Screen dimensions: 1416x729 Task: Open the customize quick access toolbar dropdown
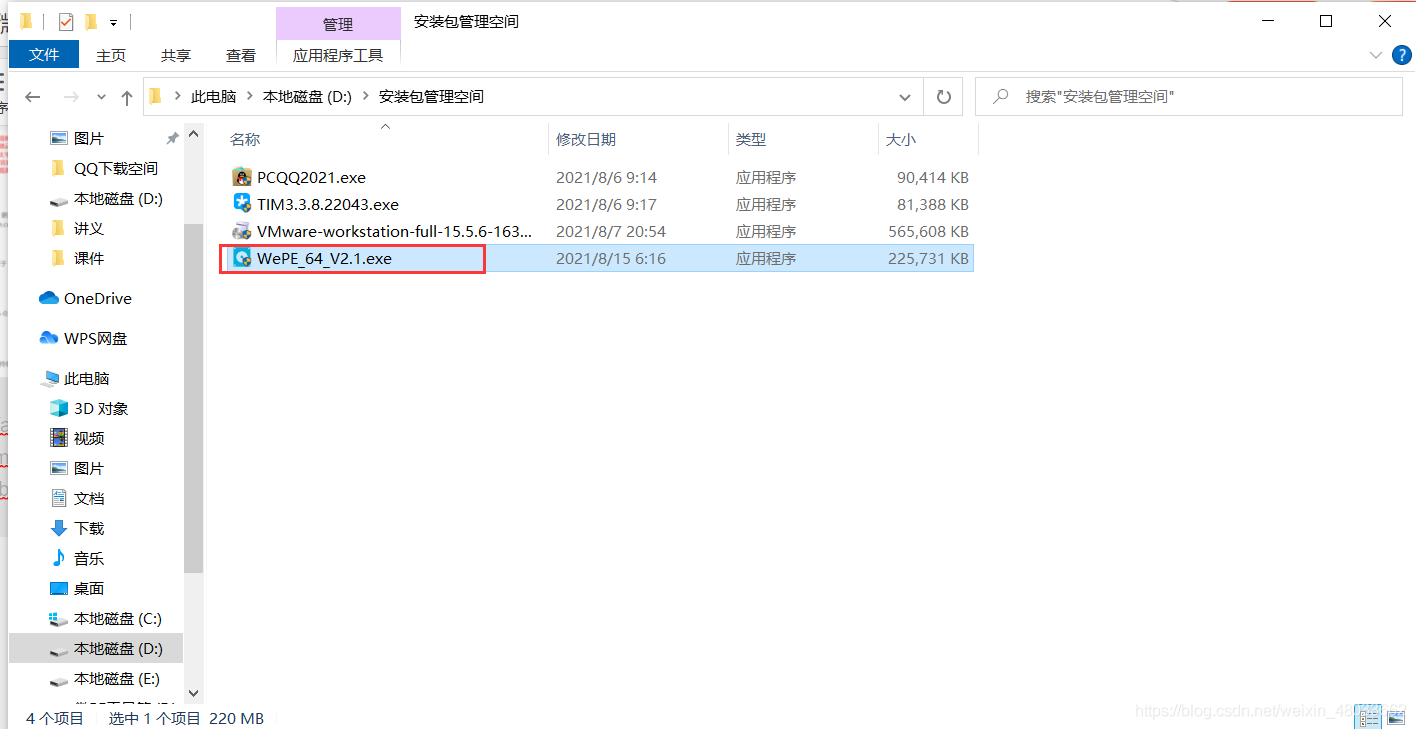(114, 22)
